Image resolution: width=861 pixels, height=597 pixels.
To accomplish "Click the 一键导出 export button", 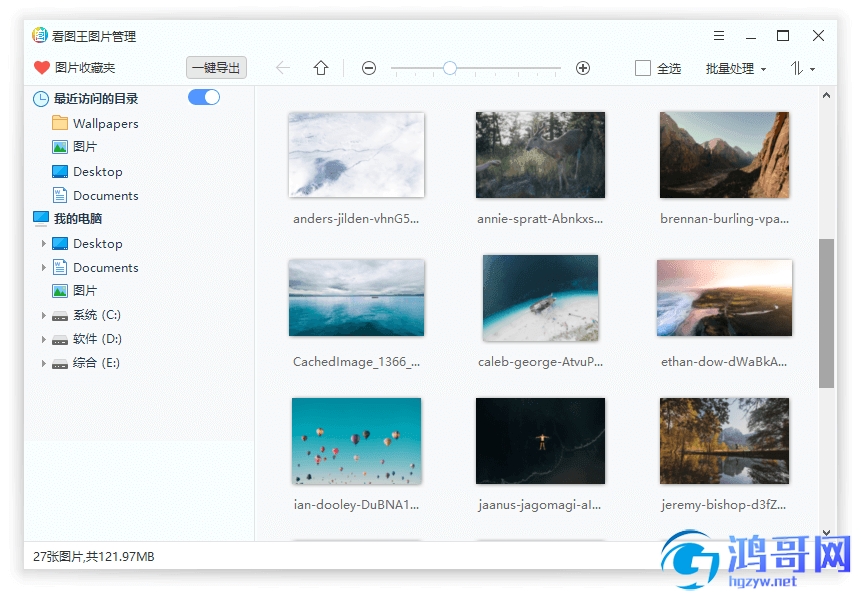I will (x=216, y=68).
